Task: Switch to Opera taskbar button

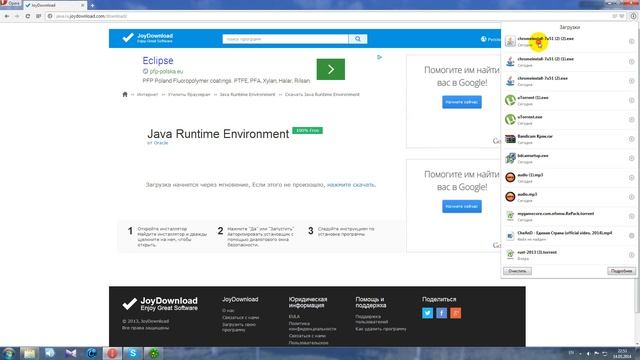Action: [x=112, y=353]
